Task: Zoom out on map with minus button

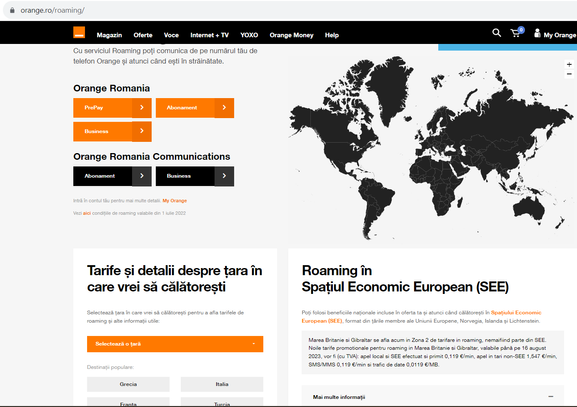Action: coord(569,74)
